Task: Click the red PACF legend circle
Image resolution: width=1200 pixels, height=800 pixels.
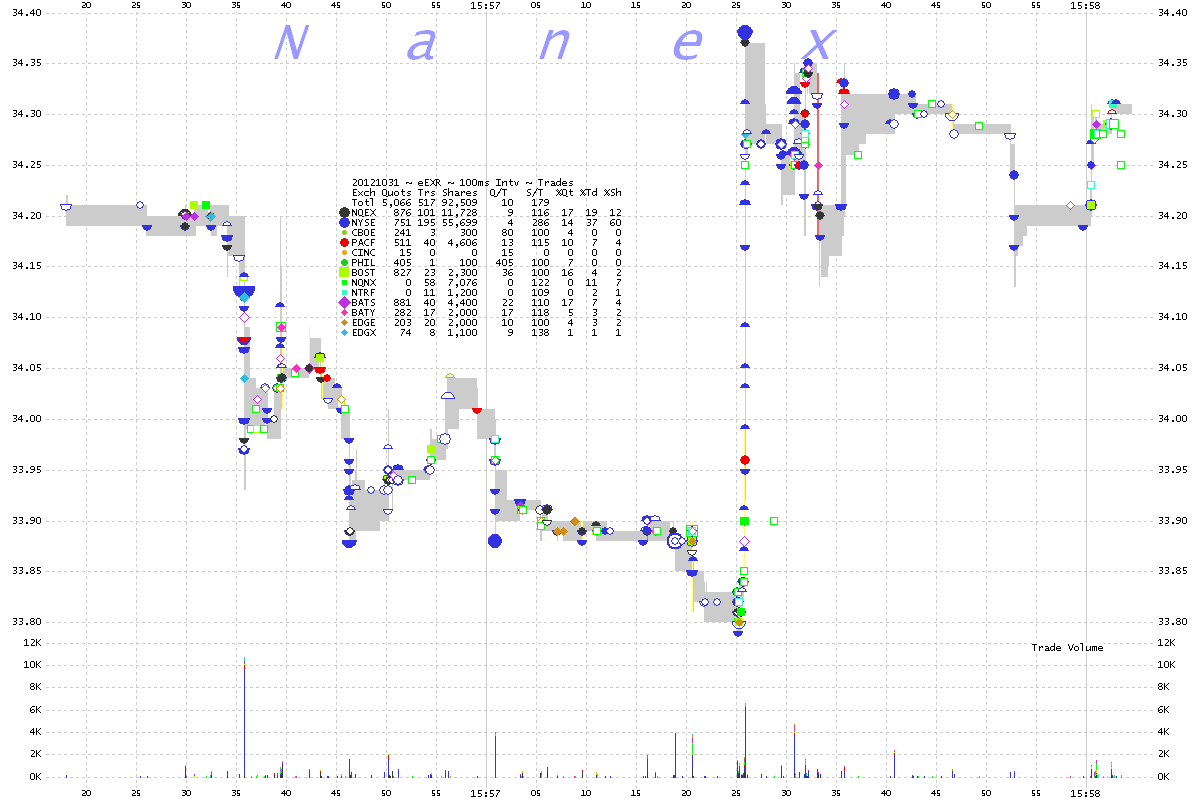Action: [x=345, y=243]
